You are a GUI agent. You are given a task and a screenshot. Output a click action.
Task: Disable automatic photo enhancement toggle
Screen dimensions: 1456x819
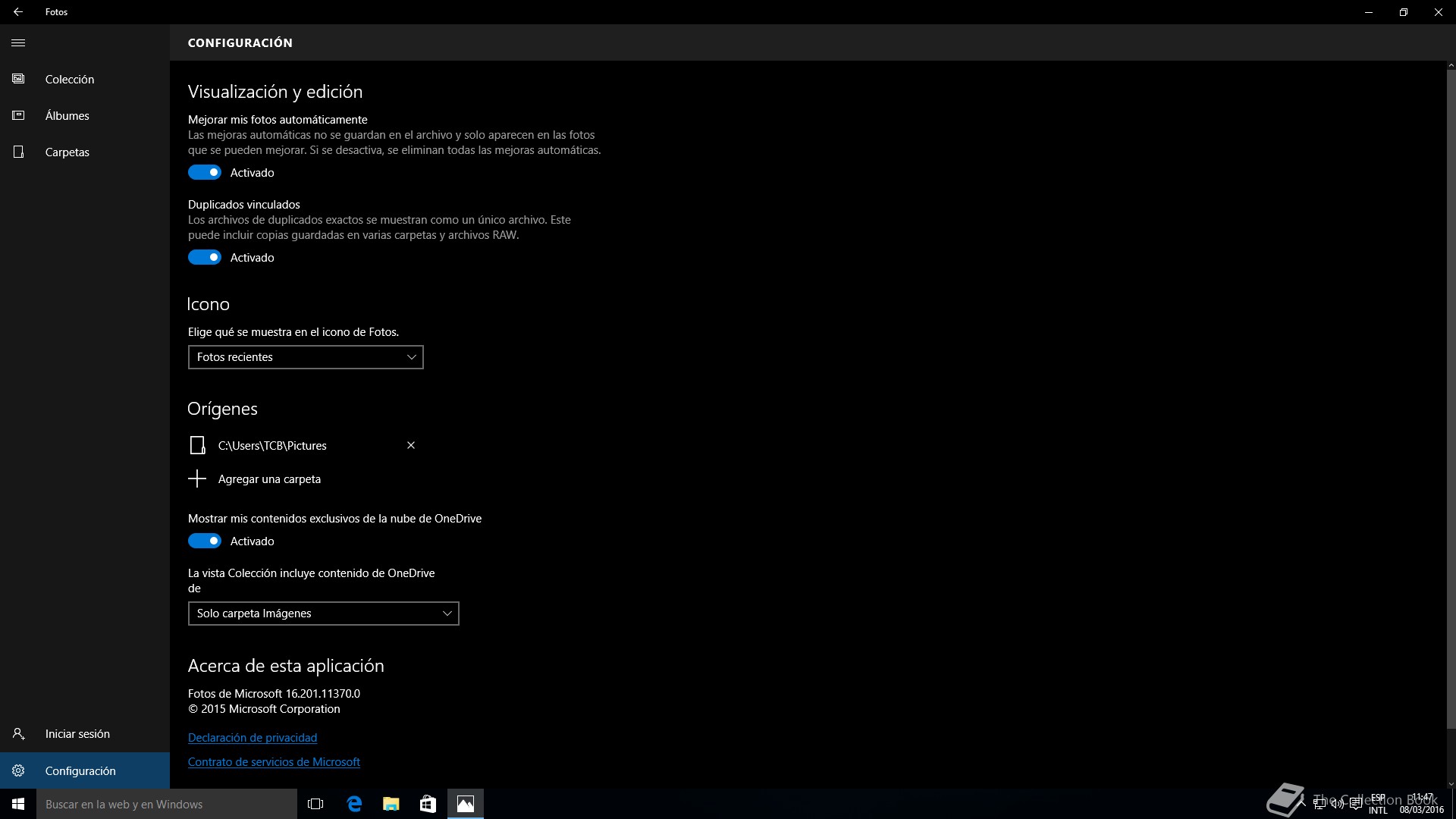click(205, 172)
